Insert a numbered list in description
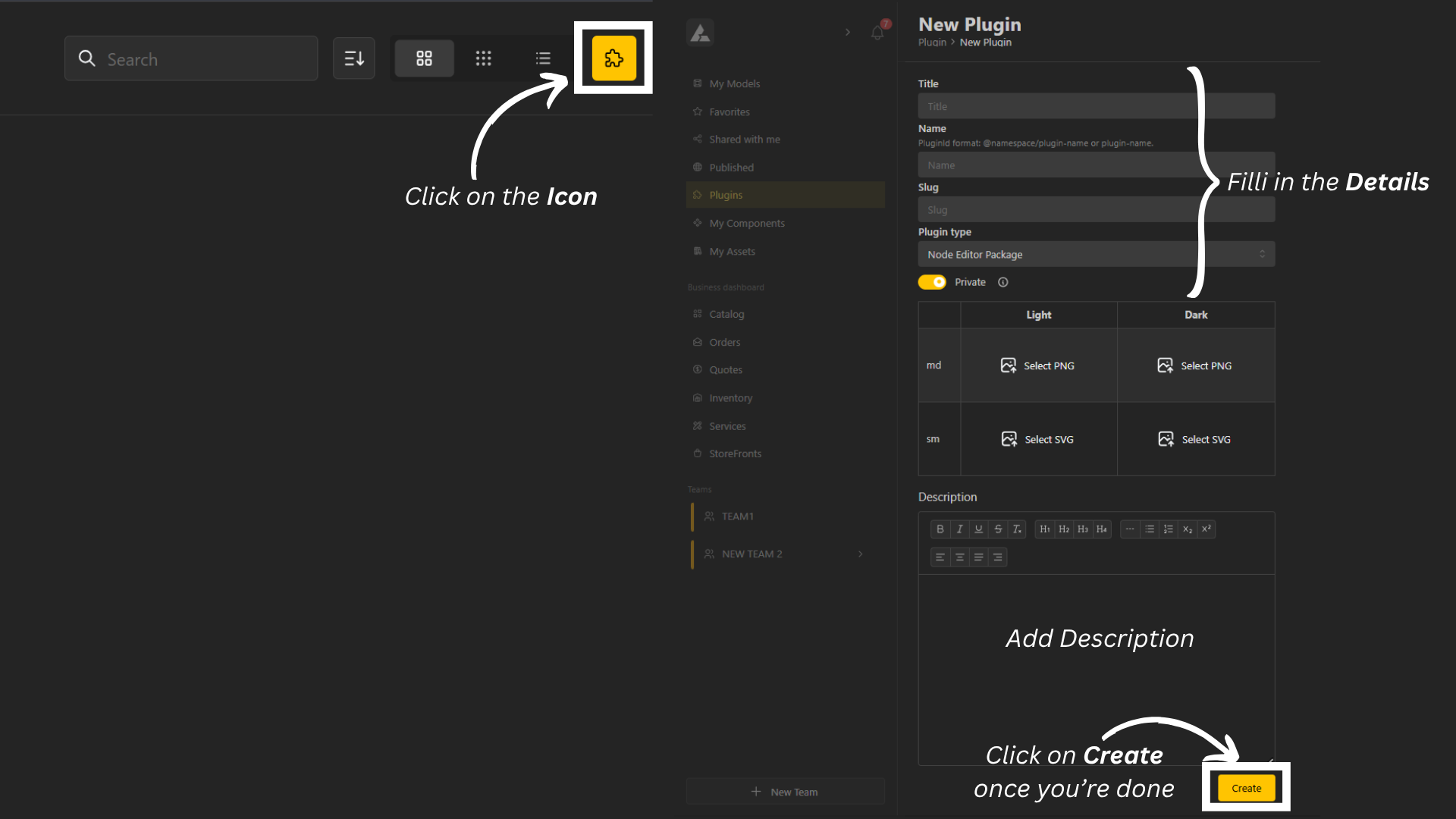 [1169, 529]
